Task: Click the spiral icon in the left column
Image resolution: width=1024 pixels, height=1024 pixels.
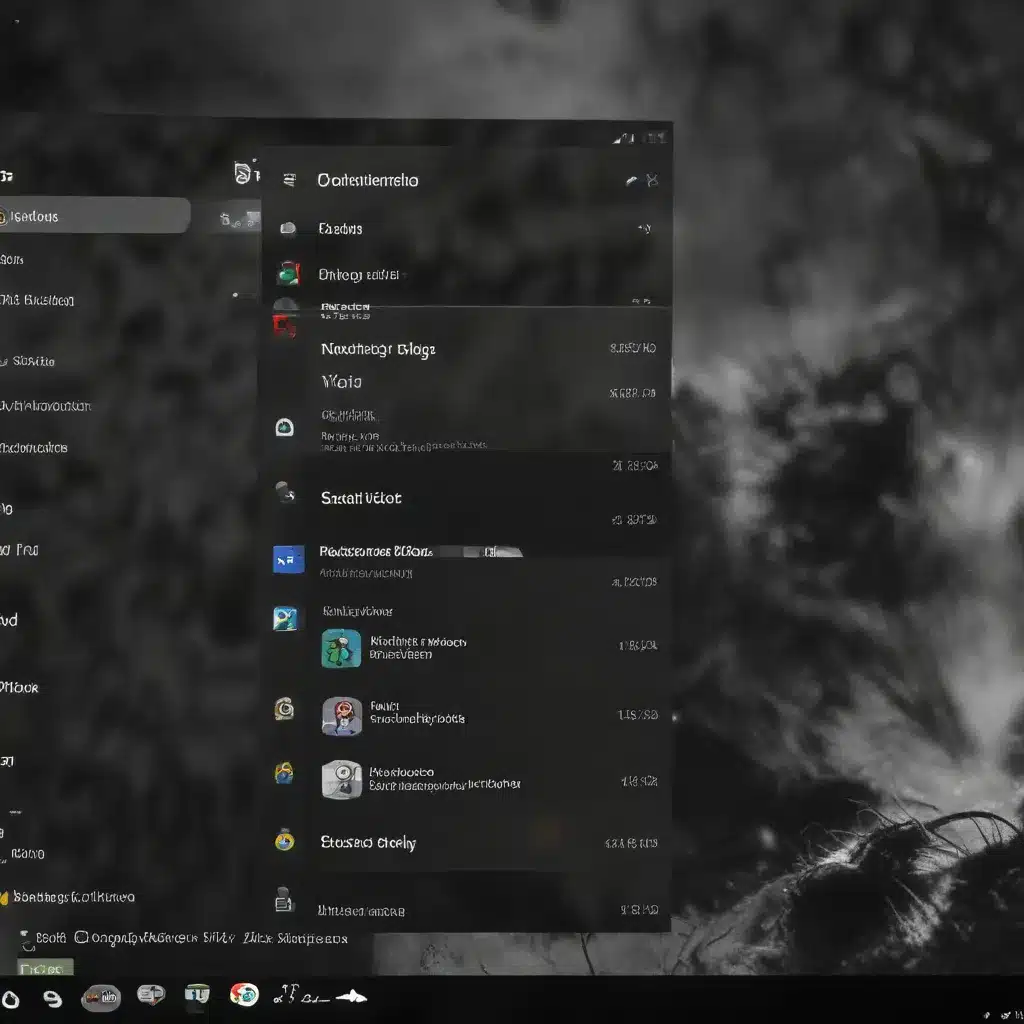Action: tap(284, 709)
